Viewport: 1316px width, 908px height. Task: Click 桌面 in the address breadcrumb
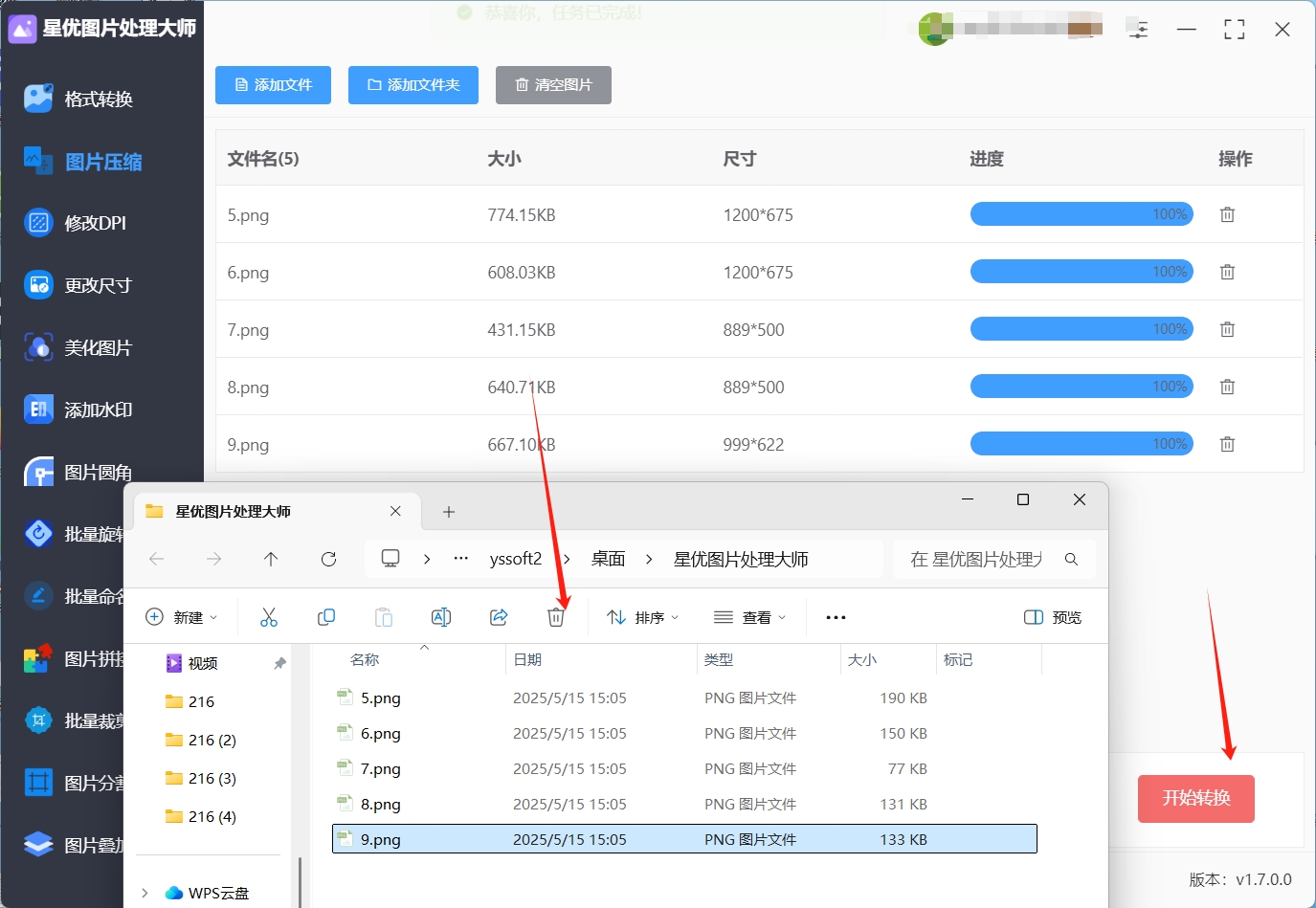(x=608, y=559)
